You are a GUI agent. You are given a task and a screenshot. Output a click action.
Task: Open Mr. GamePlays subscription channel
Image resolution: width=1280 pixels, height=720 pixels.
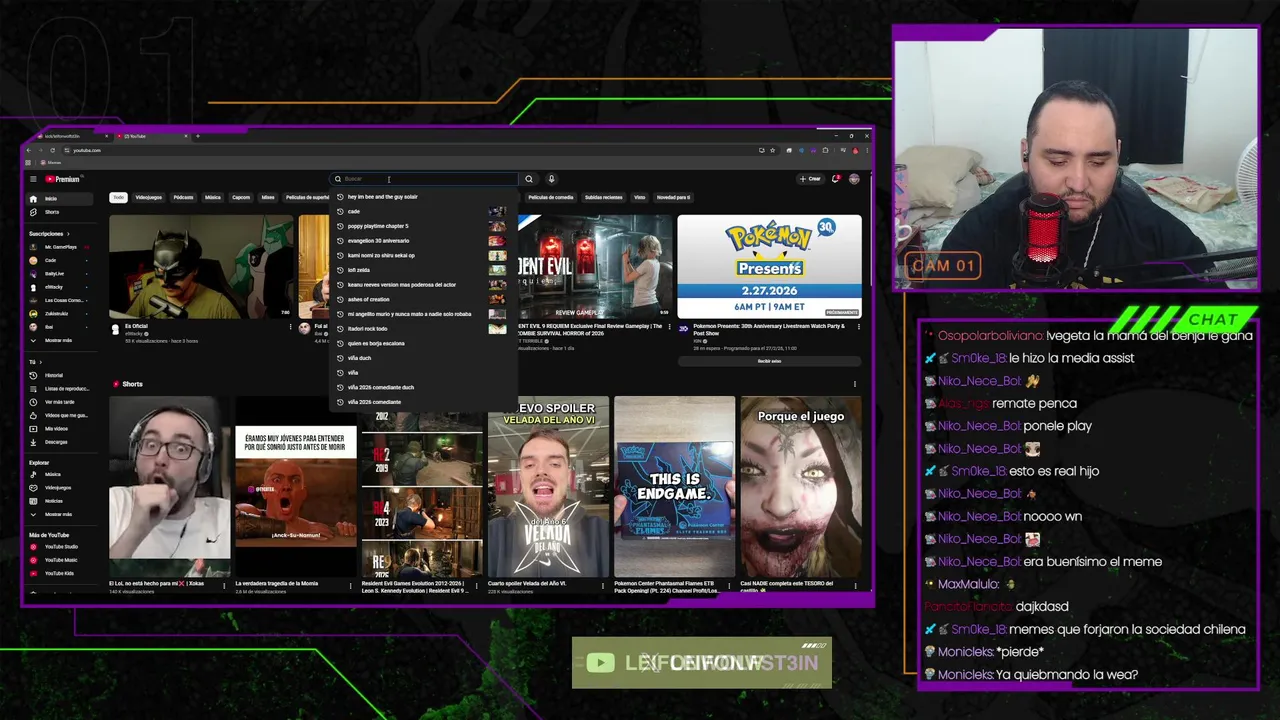point(60,247)
